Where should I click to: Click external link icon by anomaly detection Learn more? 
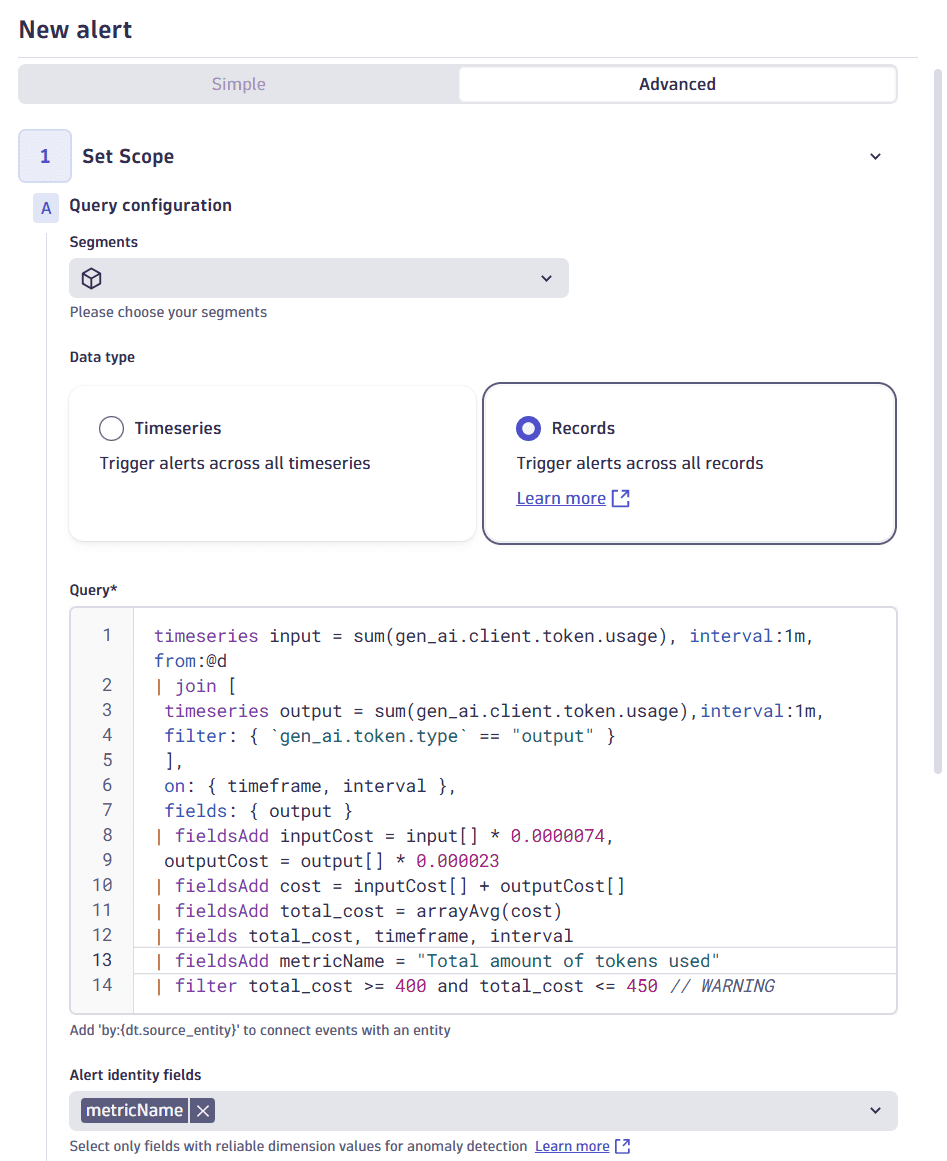tap(623, 1146)
